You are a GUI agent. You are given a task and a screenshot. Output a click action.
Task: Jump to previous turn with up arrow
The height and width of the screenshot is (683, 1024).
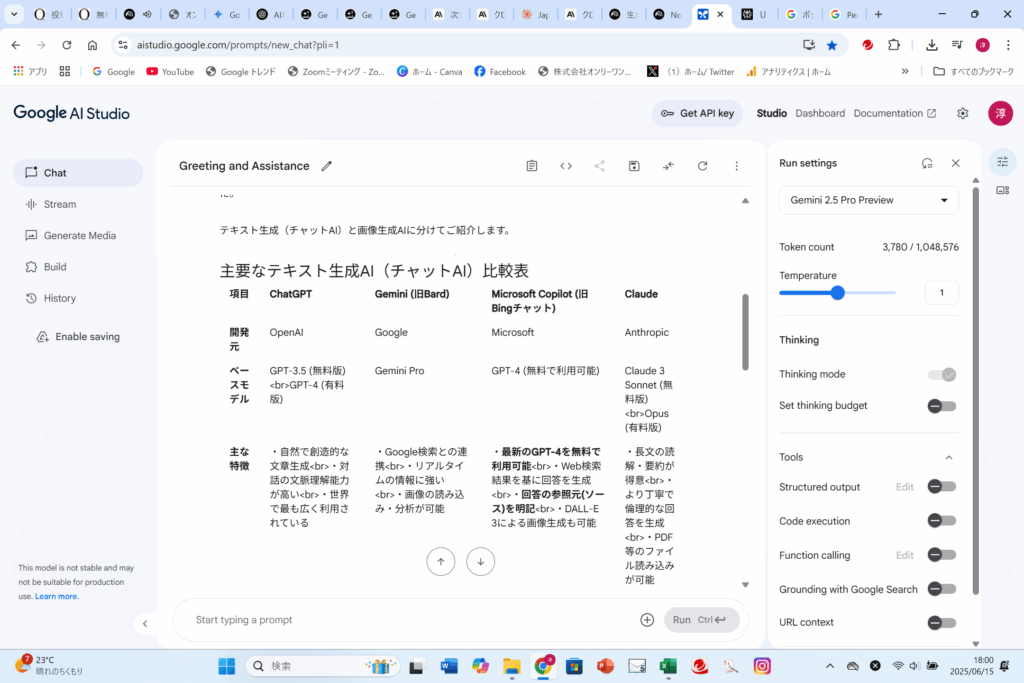441,562
